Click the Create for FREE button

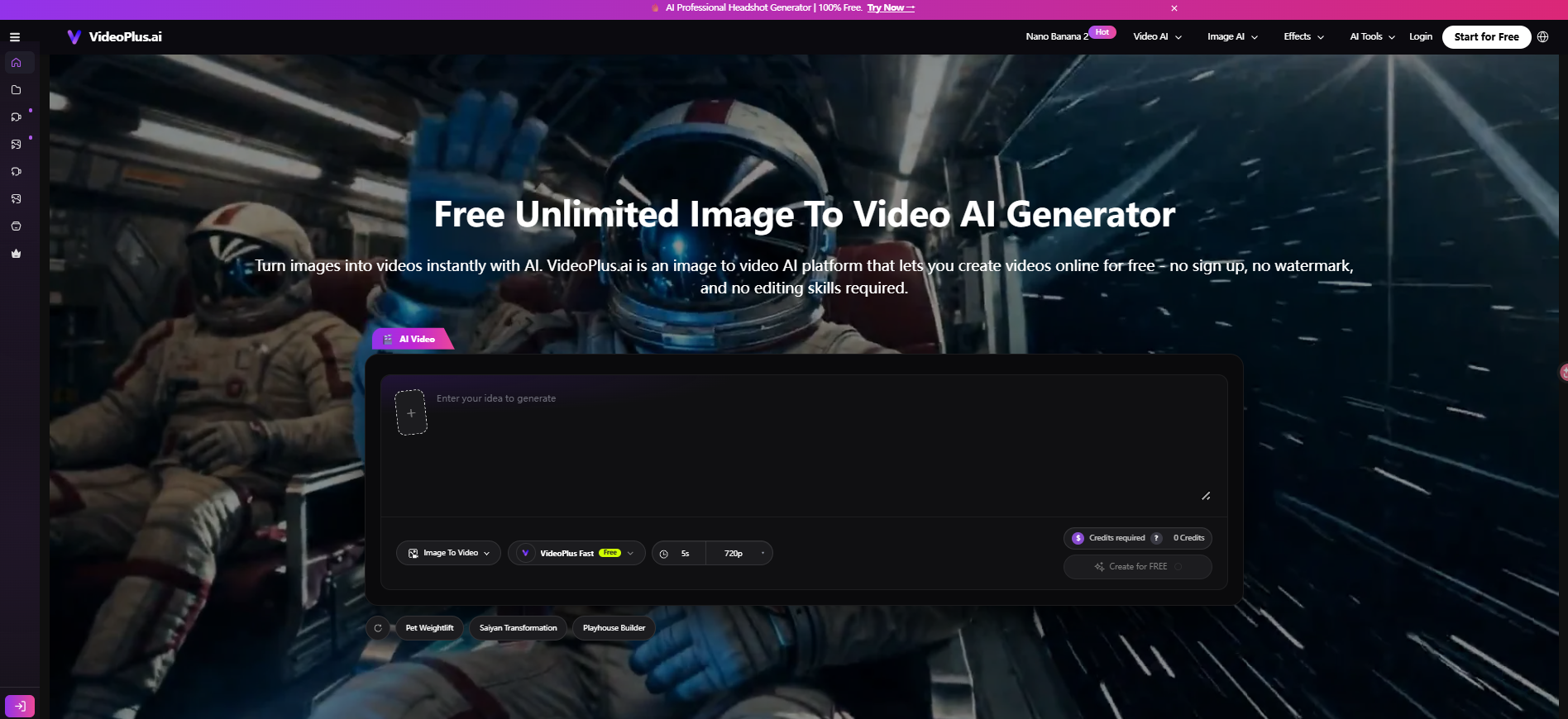(1138, 567)
